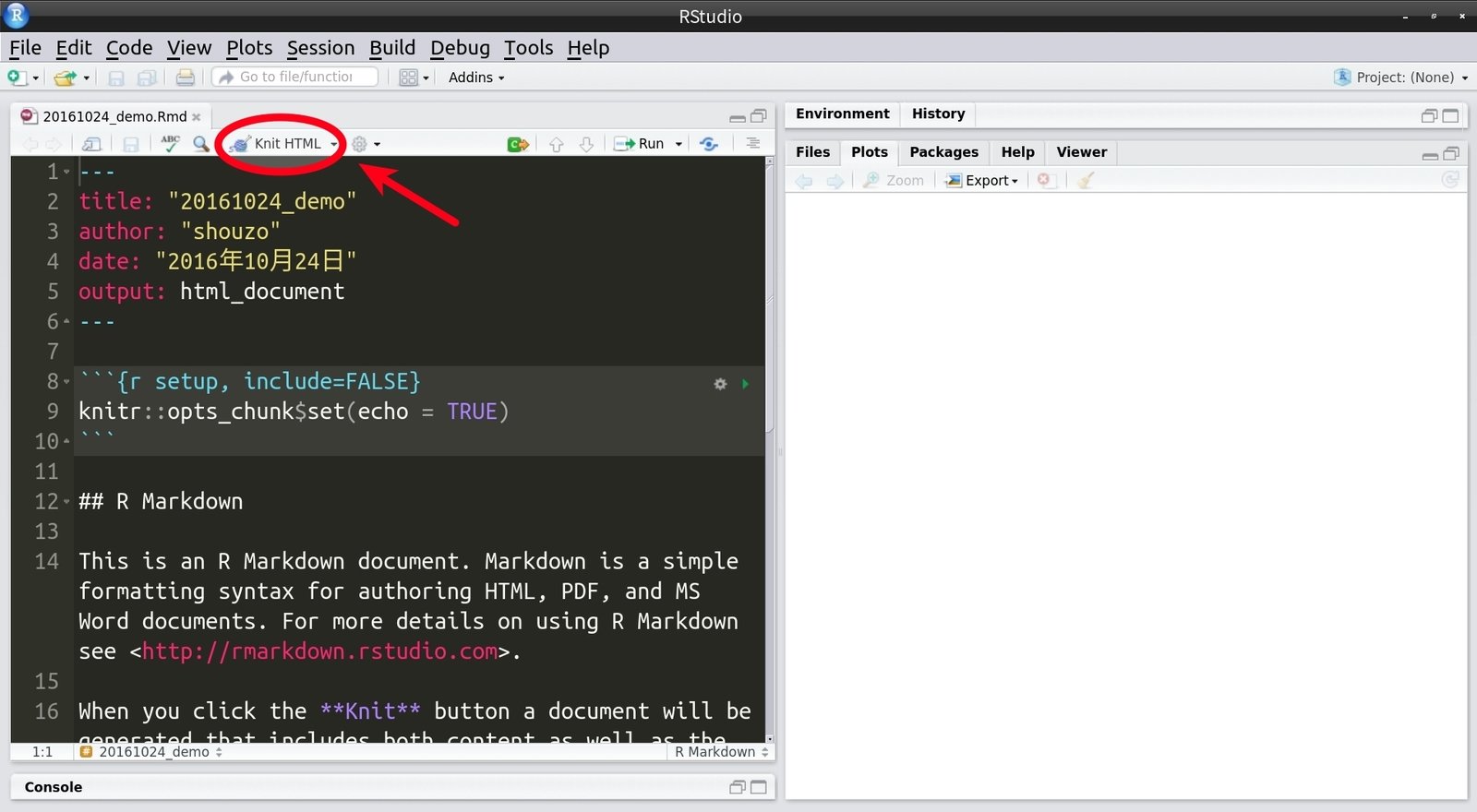Open the Session menu
This screenshot has width=1477, height=812.
(x=320, y=48)
